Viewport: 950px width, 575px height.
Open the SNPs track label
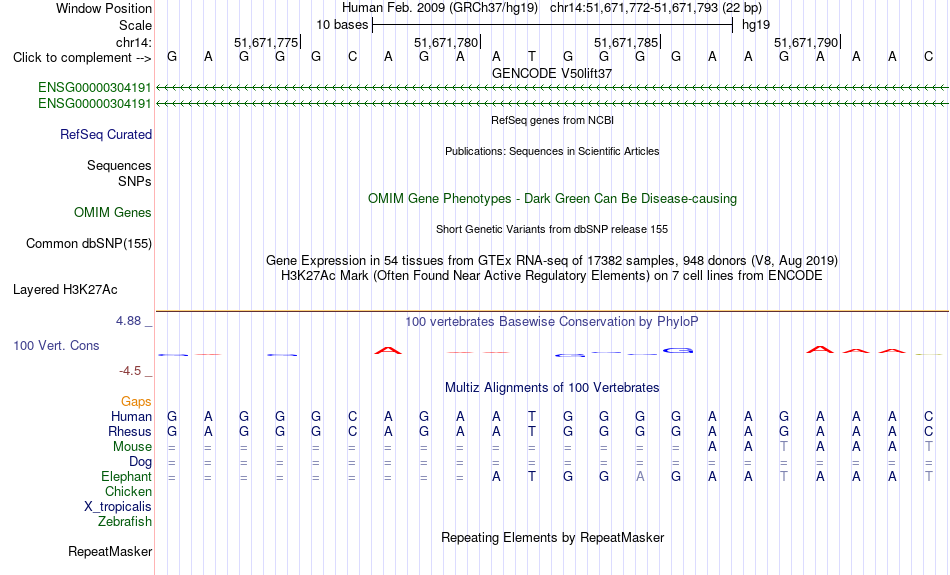[x=135, y=181]
